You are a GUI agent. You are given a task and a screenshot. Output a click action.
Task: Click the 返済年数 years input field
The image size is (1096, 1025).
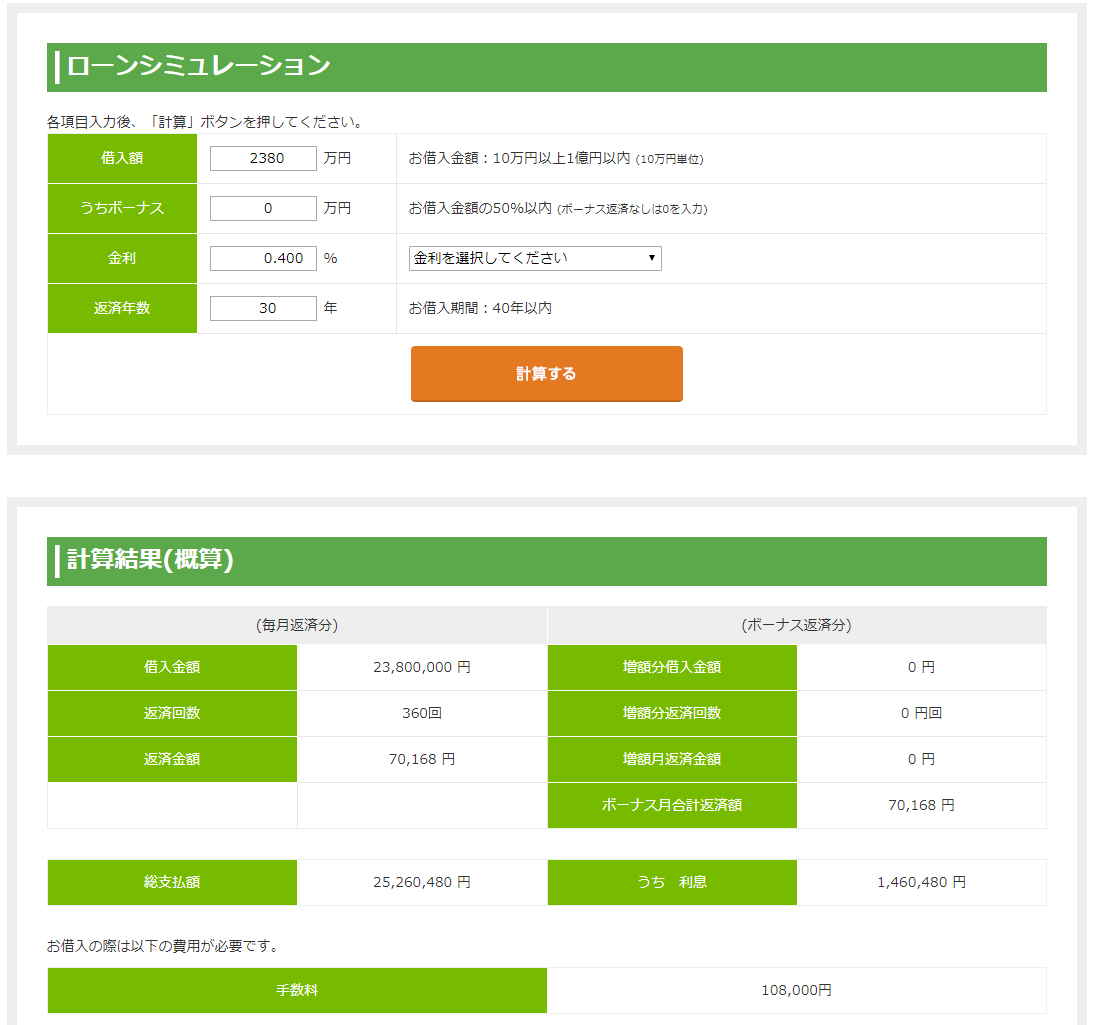(263, 308)
